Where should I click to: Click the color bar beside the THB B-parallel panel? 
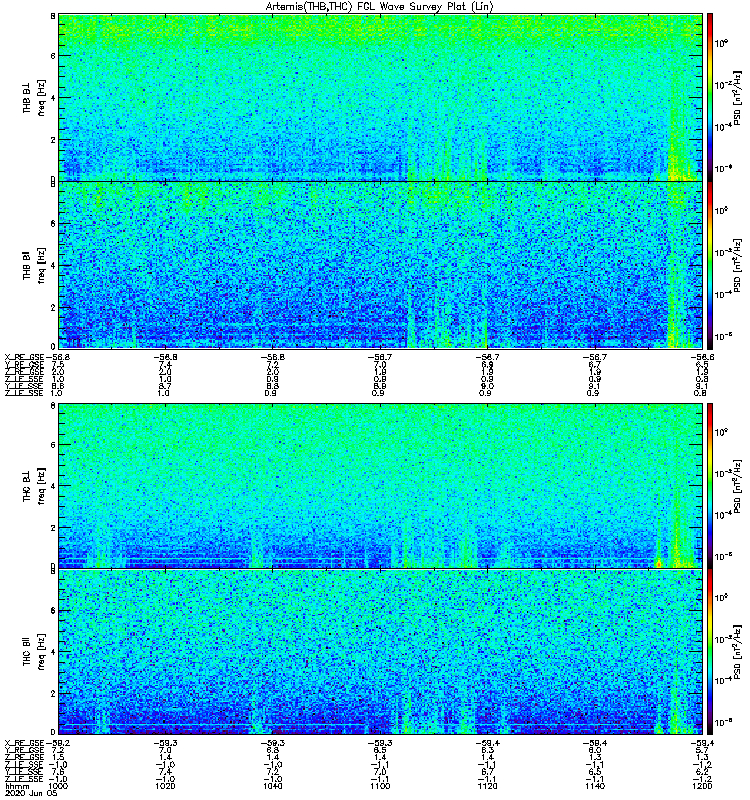[710, 265]
